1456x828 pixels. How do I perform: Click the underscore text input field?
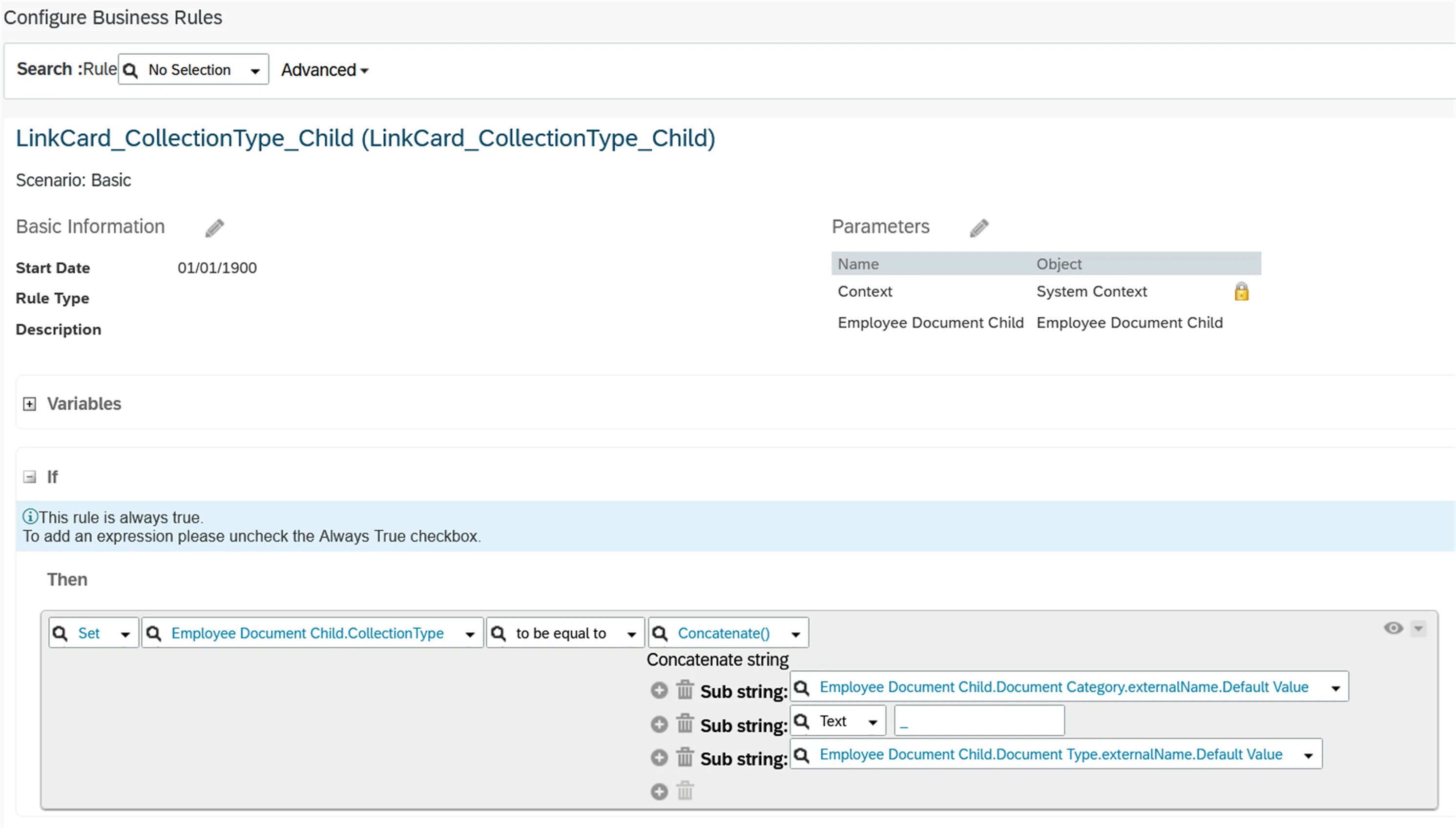979,721
